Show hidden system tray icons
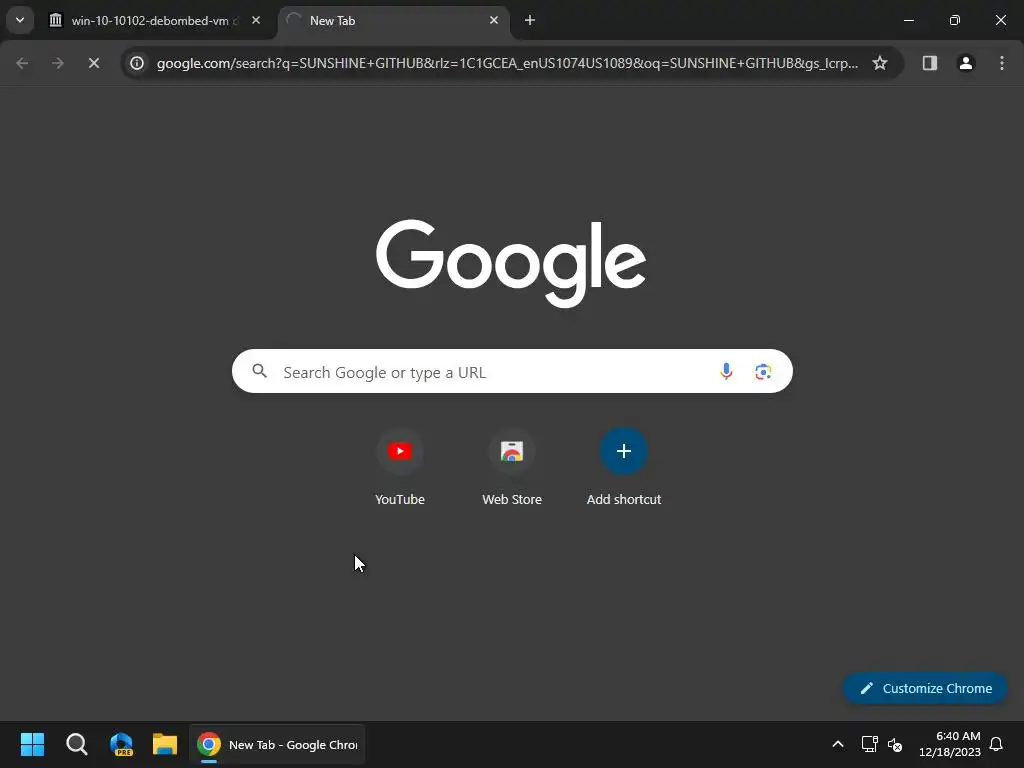1024x768 pixels. click(x=838, y=744)
